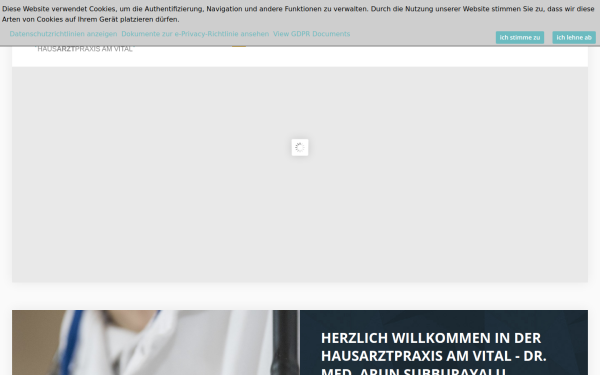
Task: Click the doctor photo in the welcome section
Action: (156, 342)
